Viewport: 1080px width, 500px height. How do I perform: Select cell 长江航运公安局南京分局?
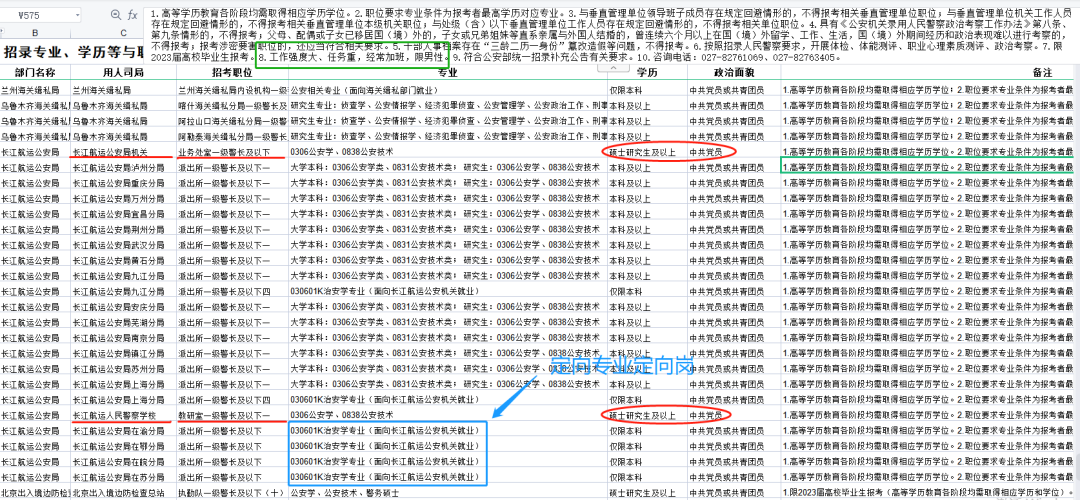pyautogui.click(x=123, y=337)
